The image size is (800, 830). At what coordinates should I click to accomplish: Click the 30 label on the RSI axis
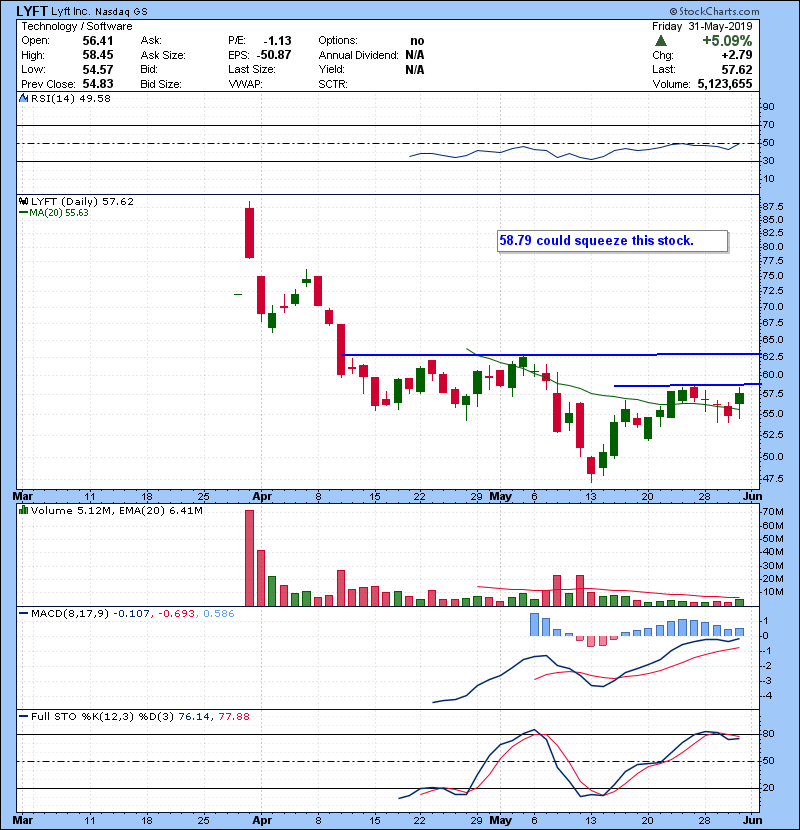[x=768, y=160]
